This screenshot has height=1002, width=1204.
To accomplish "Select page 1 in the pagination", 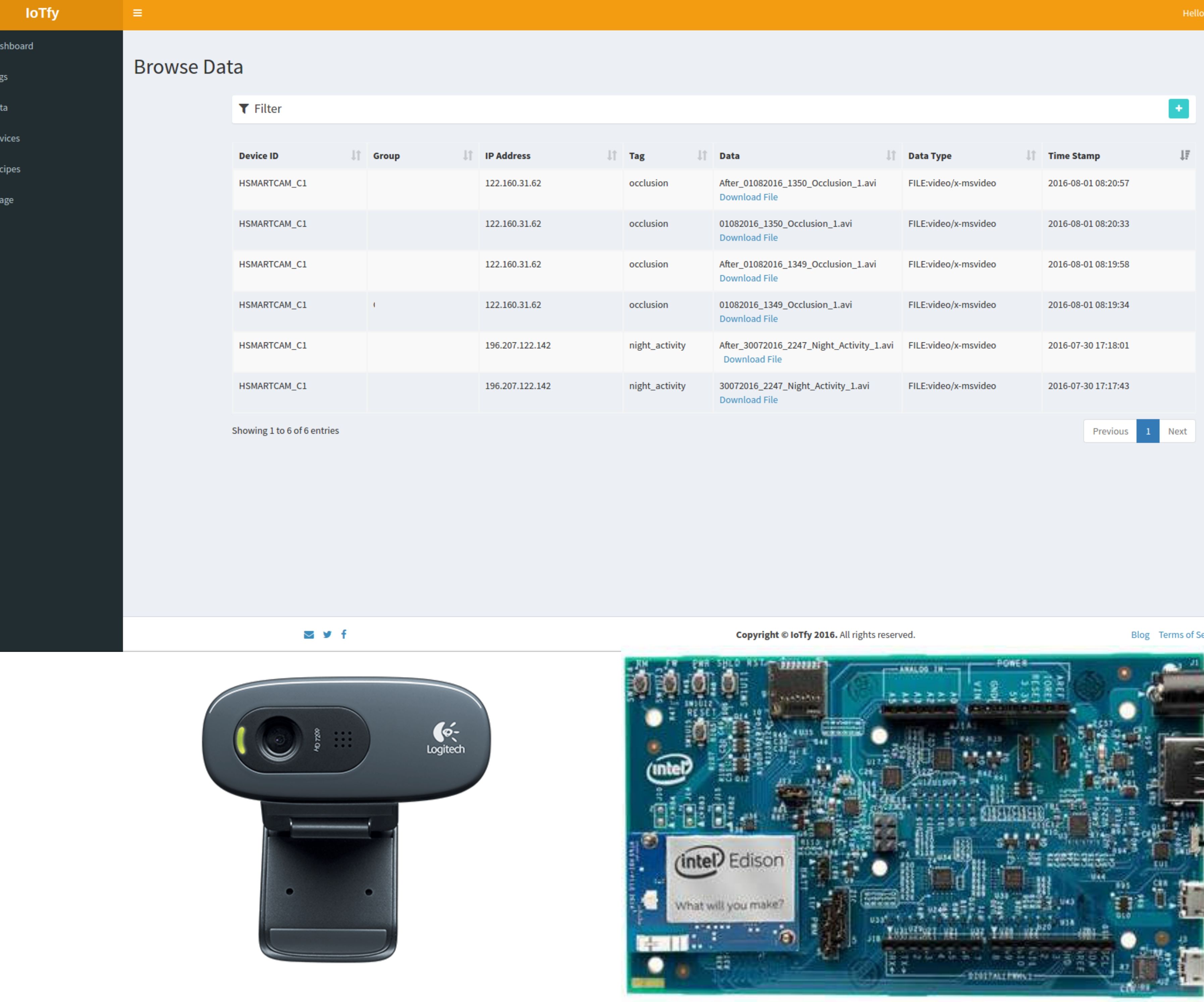I will click(x=1148, y=431).
